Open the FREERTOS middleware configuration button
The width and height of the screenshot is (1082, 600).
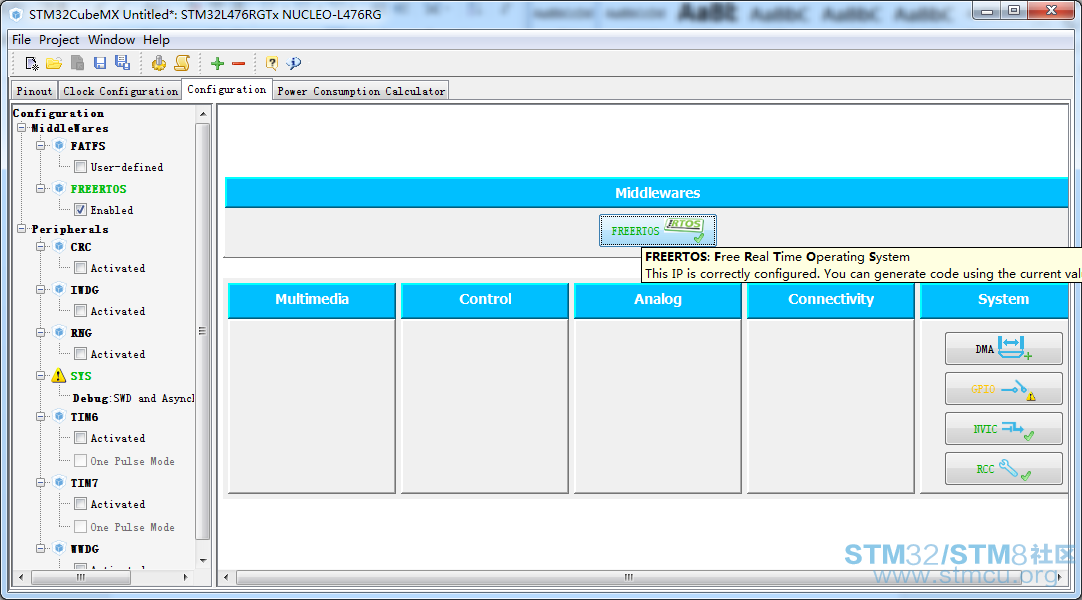pyautogui.click(x=658, y=230)
